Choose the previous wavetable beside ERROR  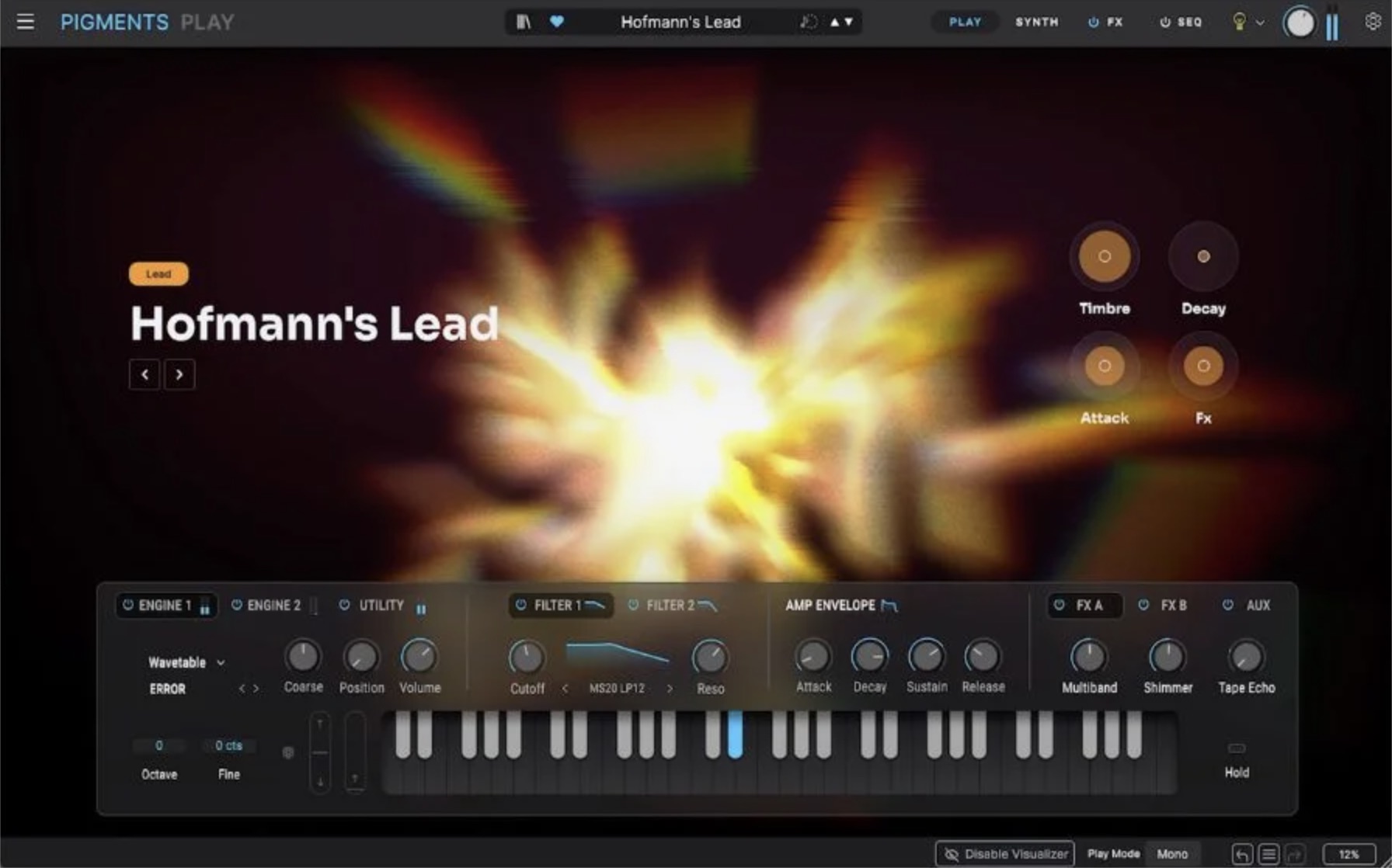[242, 688]
